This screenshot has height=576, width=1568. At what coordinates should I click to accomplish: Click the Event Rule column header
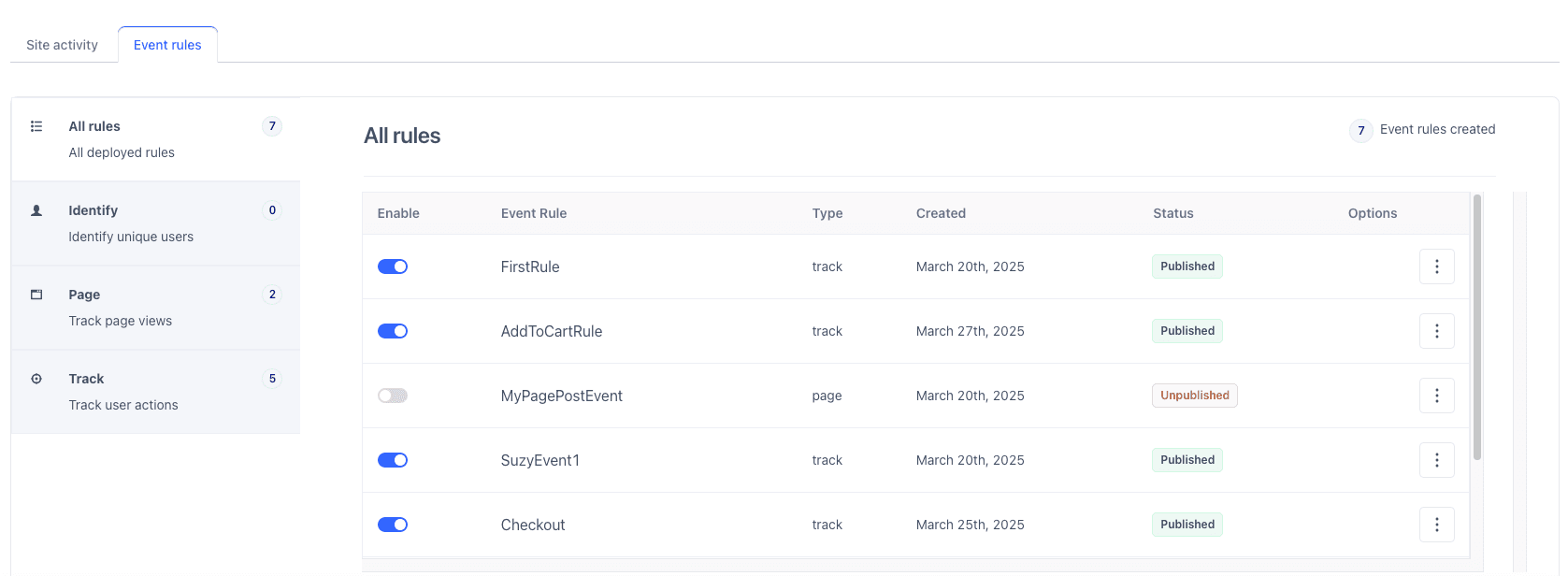tap(534, 213)
